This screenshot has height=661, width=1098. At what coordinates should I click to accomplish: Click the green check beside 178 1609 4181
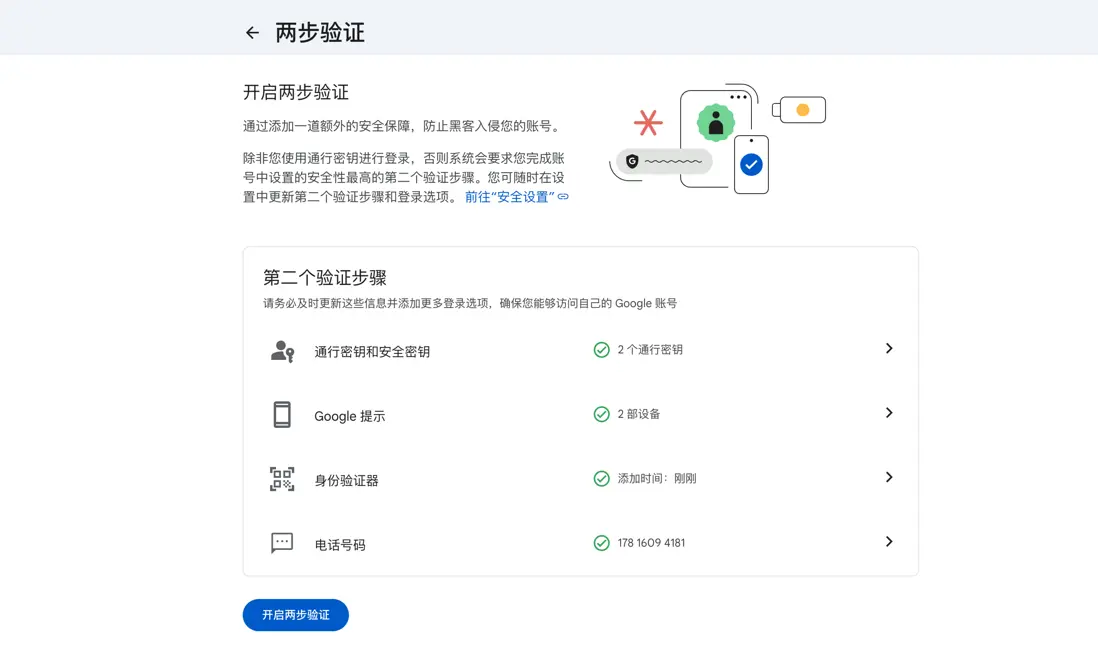point(601,542)
